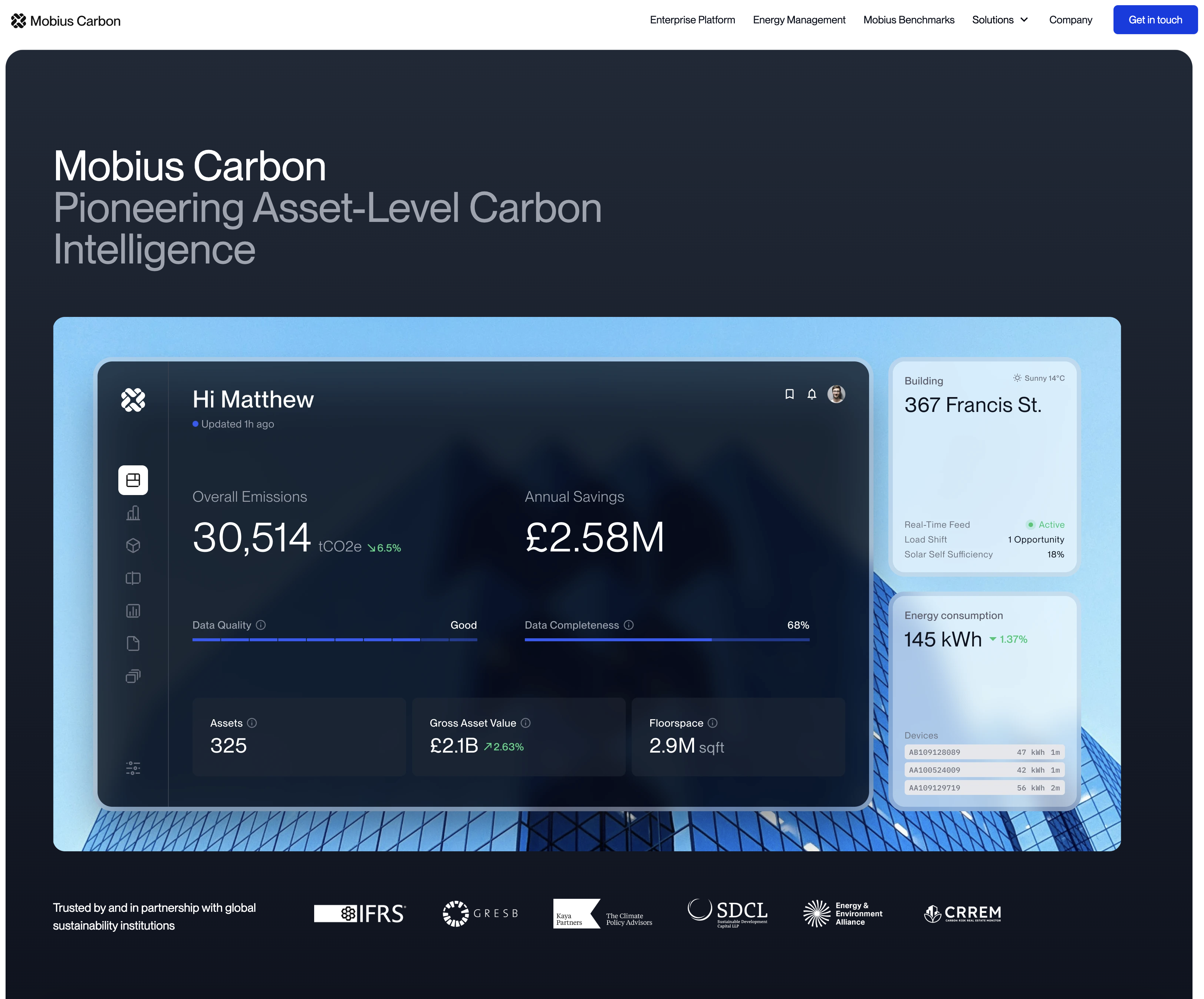Select the 3D cube assets icon in sidebar
1204x999 pixels.
tap(132, 546)
